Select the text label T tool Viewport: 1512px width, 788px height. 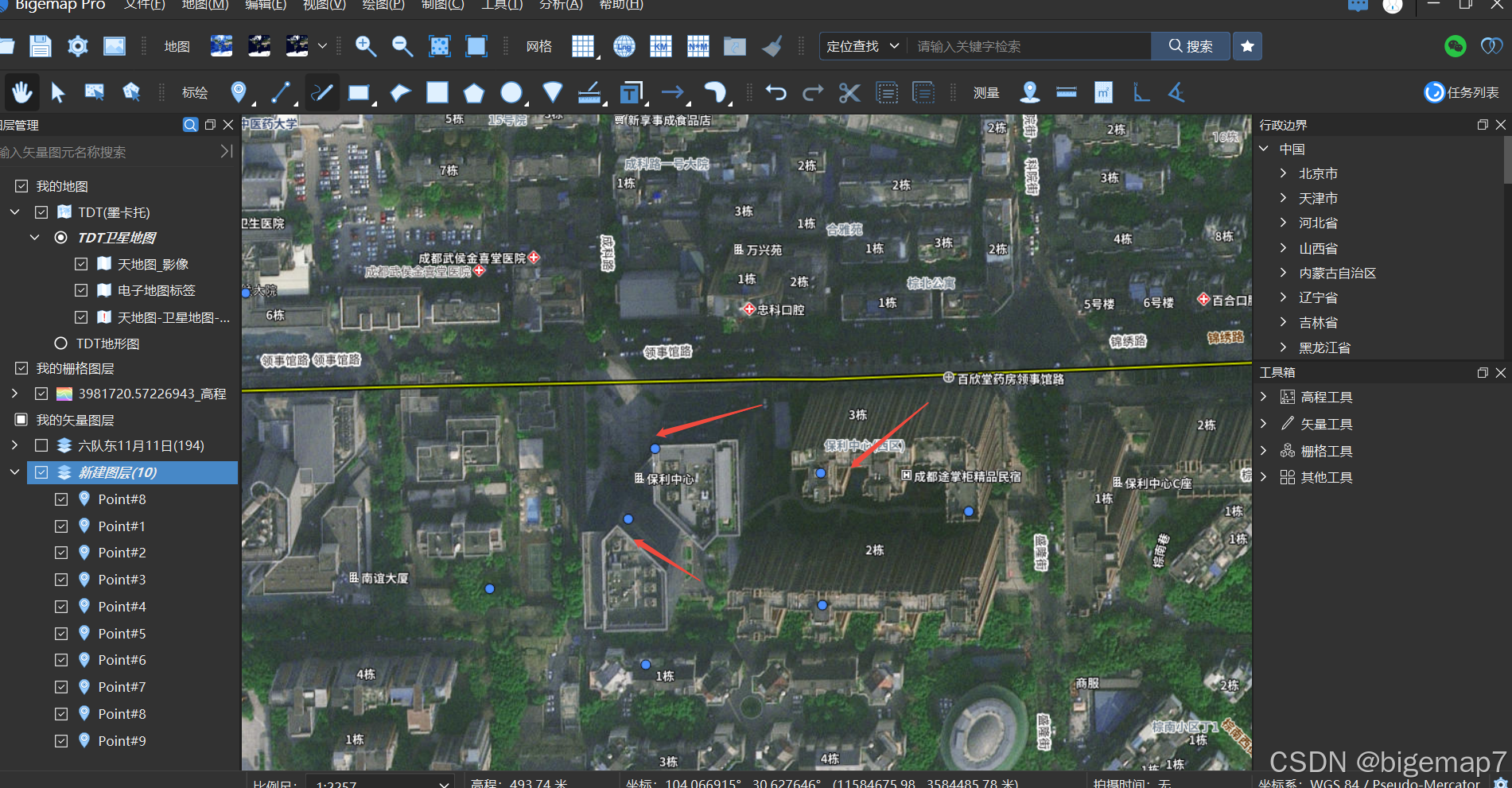coord(631,93)
